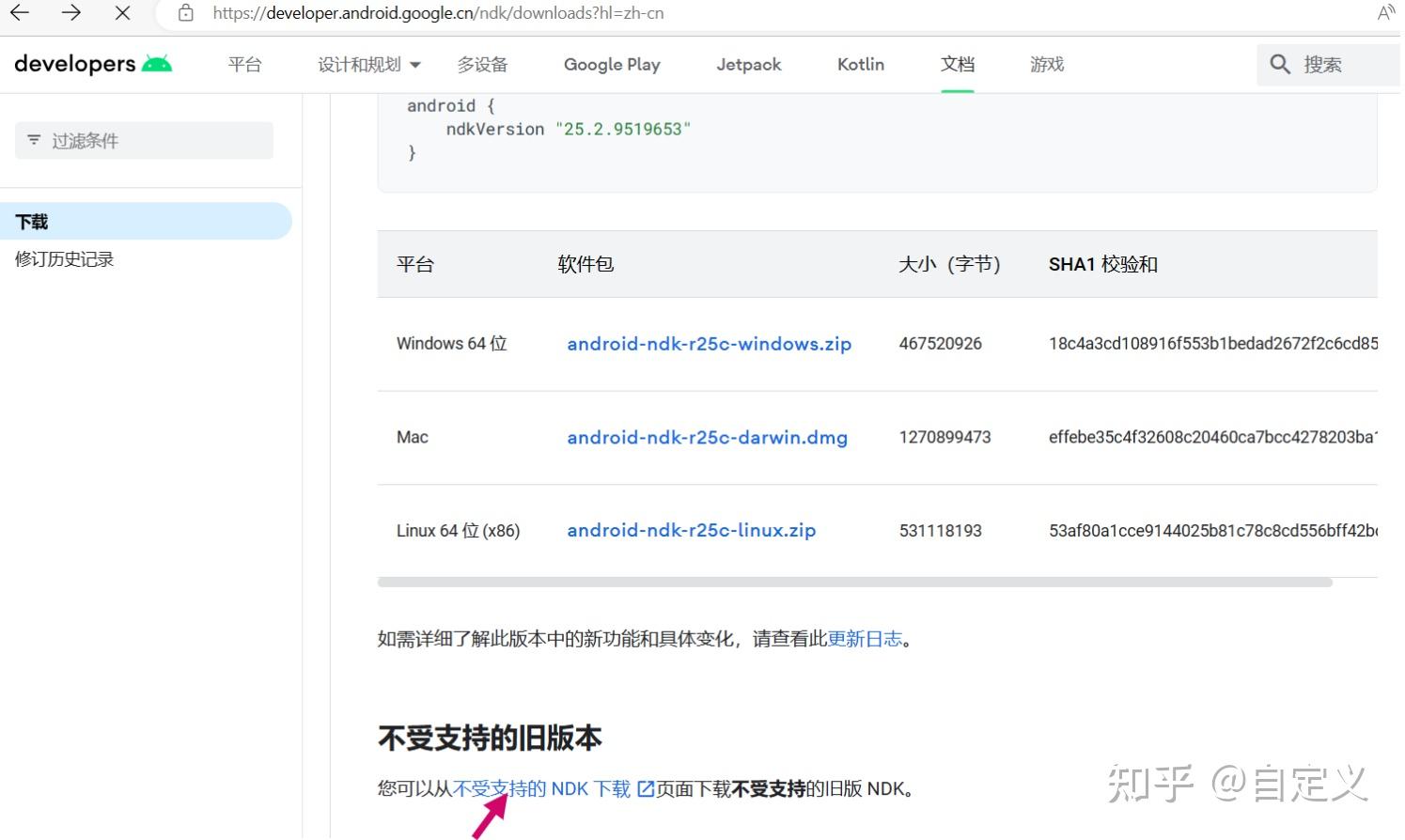Click the search magnifier icon

(1279, 64)
